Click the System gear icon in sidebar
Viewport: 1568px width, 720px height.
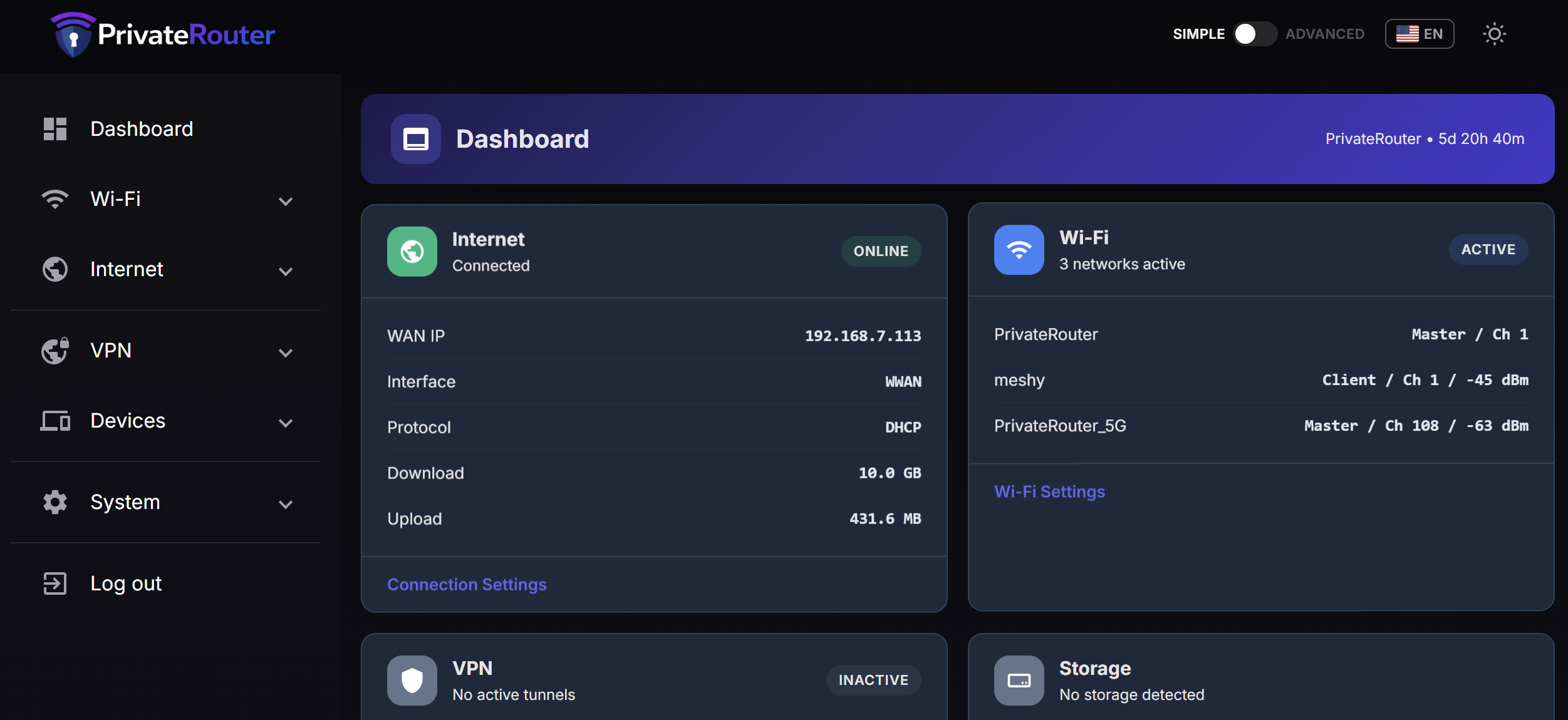click(55, 502)
